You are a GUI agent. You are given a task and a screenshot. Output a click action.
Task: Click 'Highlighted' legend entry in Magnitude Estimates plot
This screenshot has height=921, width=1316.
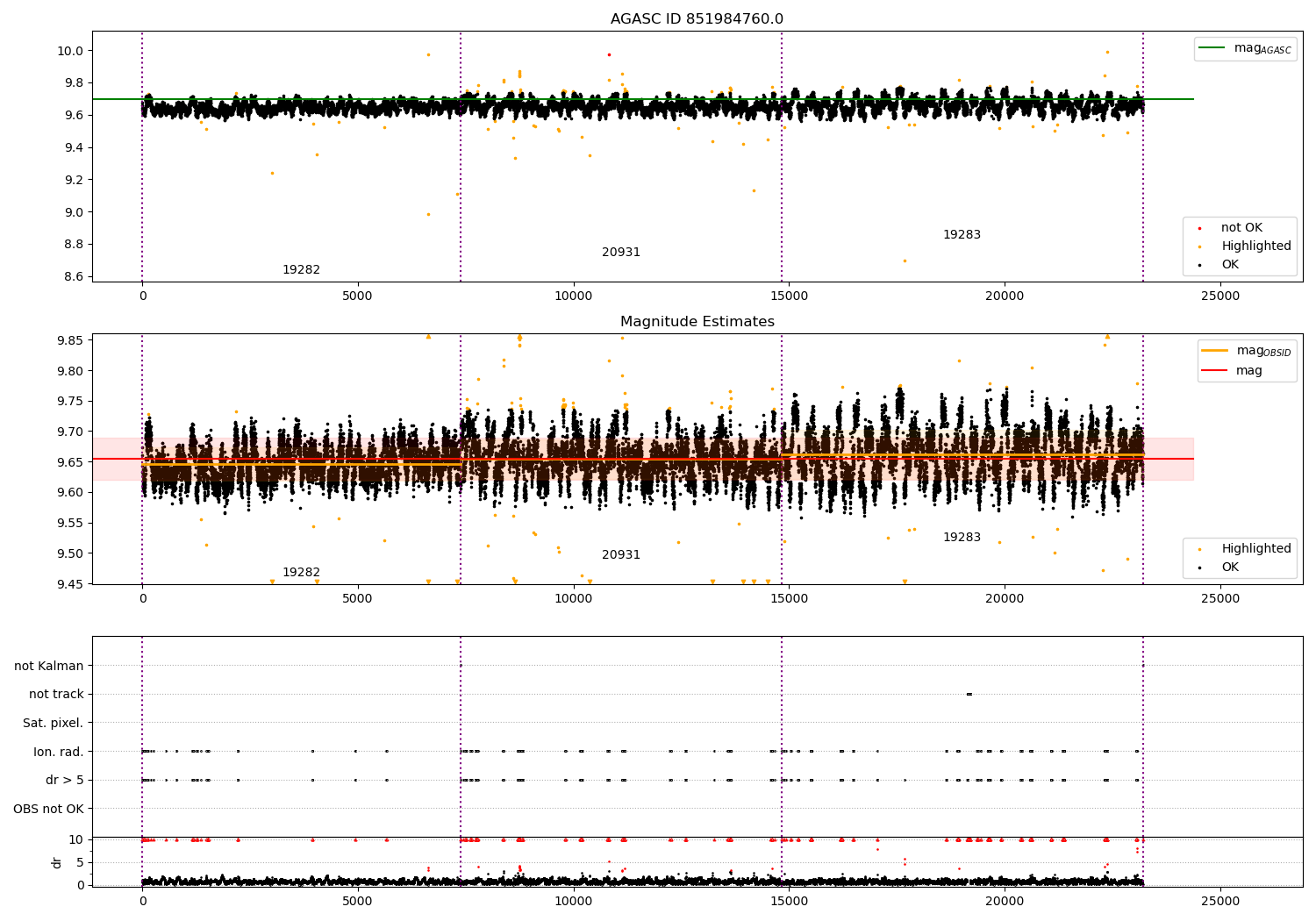pos(1246,549)
